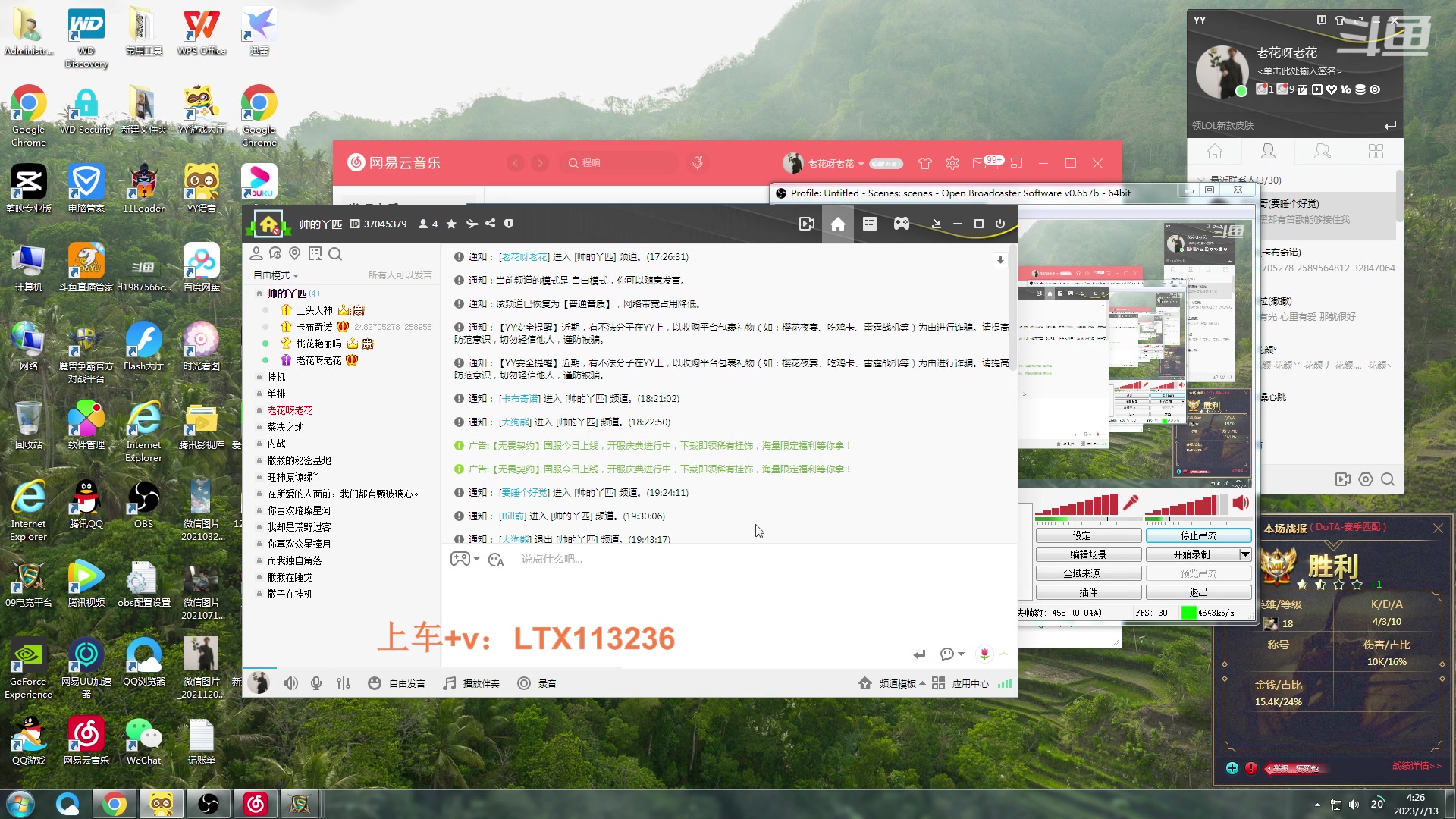This screenshot has height=819, width=1456.
Task: Mute the OBS microphone icon
Action: (1131, 503)
